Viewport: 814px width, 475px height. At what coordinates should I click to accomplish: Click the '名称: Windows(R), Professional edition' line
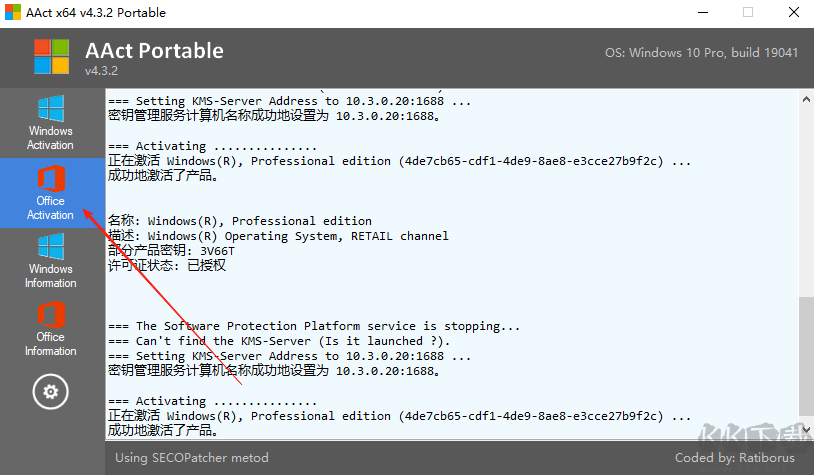pyautogui.click(x=240, y=221)
